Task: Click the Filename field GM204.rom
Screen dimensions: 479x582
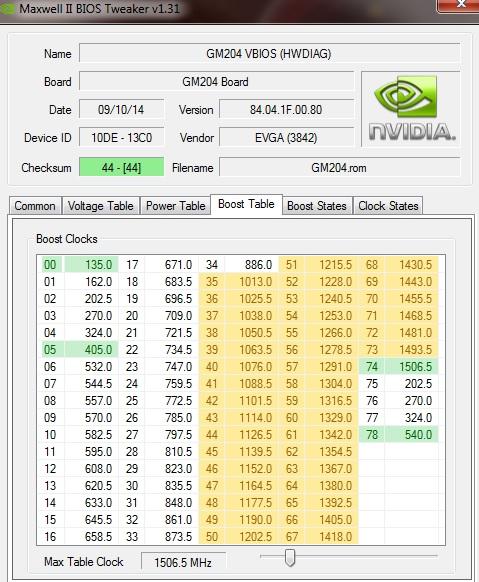Action: pyautogui.click(x=339, y=167)
